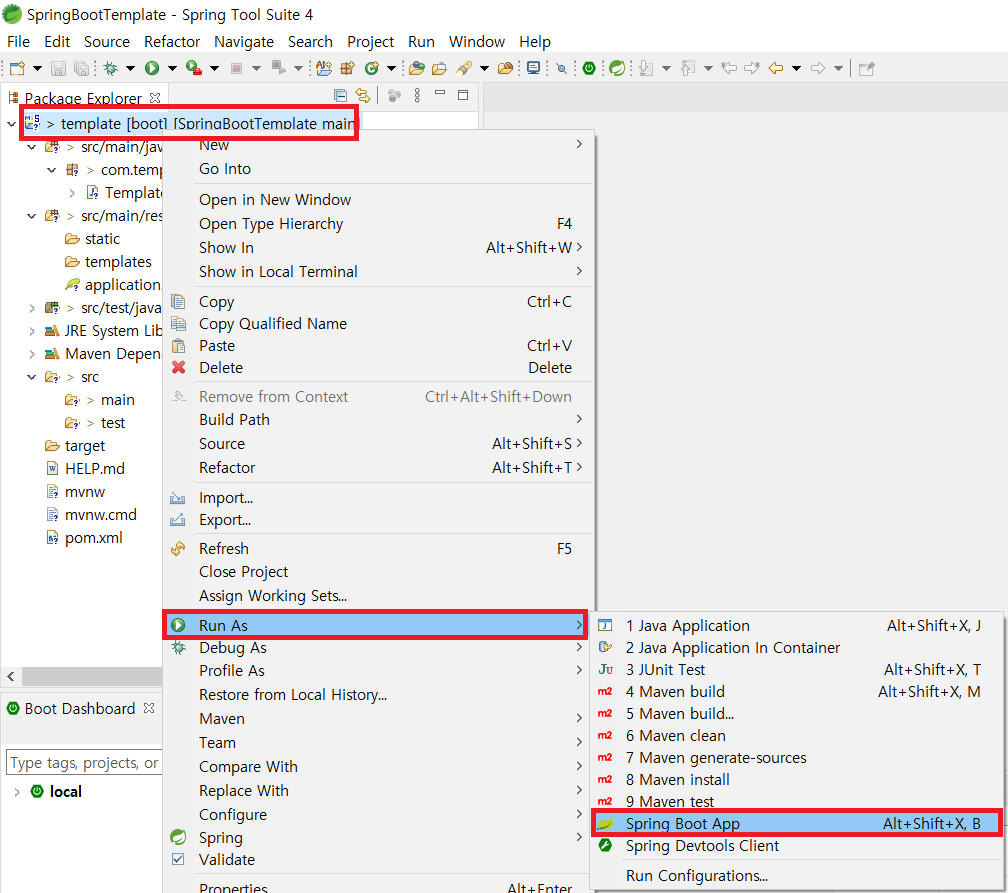
Task: Close the Package Explorer tab
Action: pyautogui.click(x=155, y=98)
